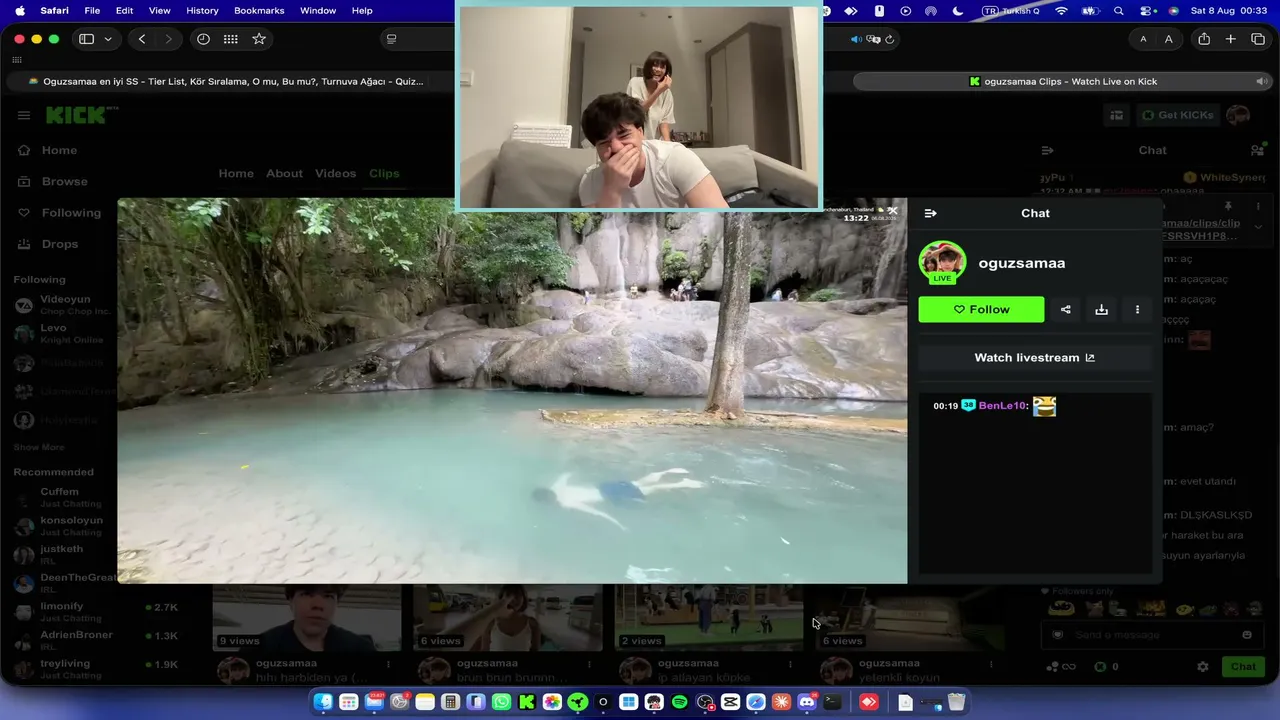Open Home in Kick sidebar
This screenshot has height=720, width=1280.
coord(59,150)
